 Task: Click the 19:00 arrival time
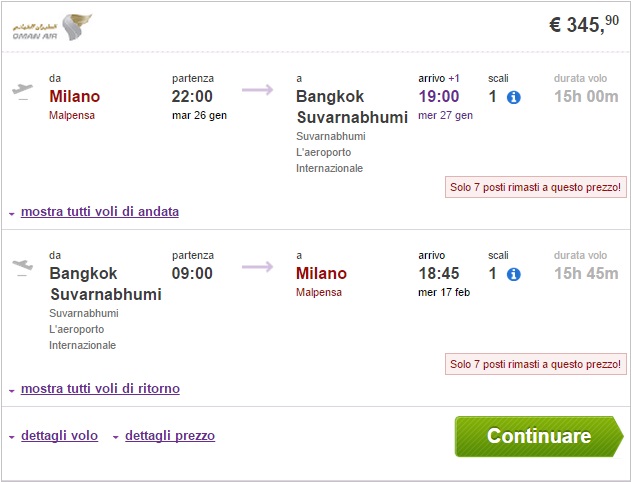point(438,97)
